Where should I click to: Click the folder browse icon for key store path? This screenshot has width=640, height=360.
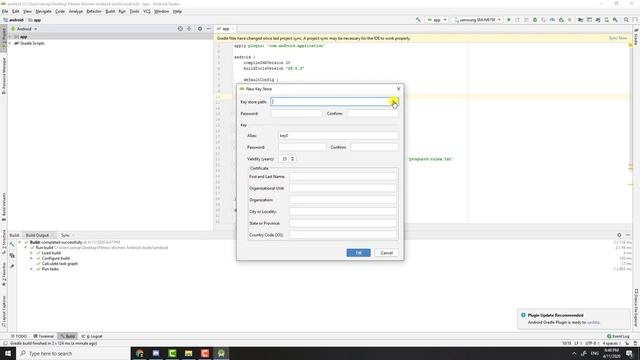click(393, 102)
